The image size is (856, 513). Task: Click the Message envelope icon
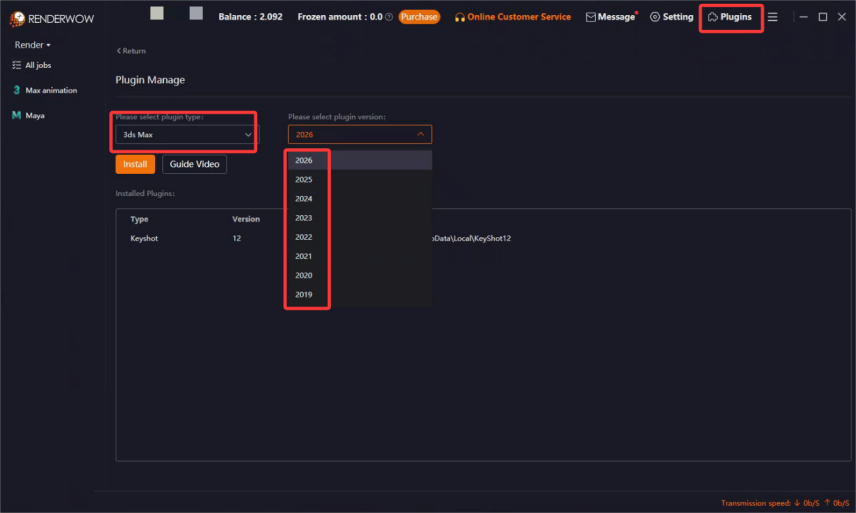[591, 17]
